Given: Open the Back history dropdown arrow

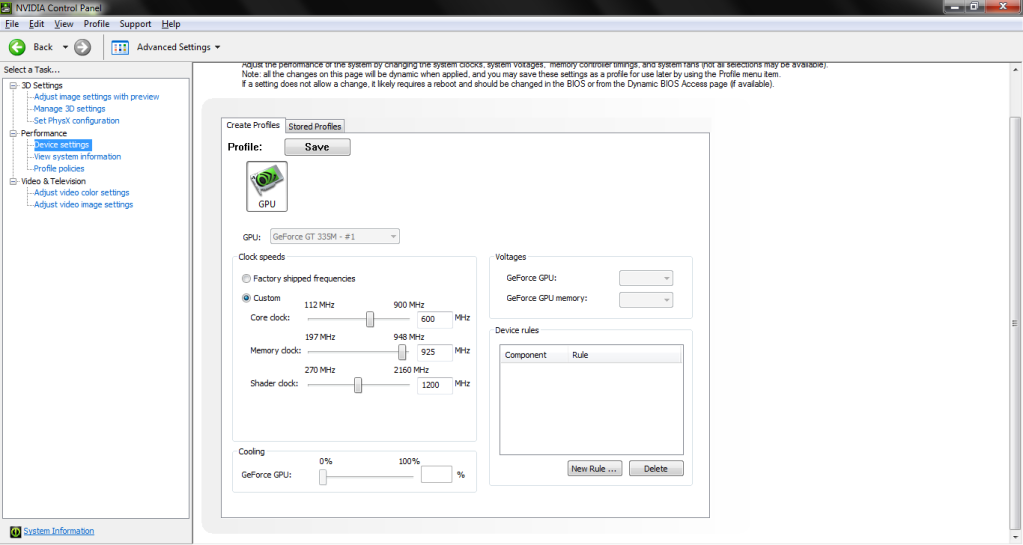Looking at the screenshot, I should (65, 47).
